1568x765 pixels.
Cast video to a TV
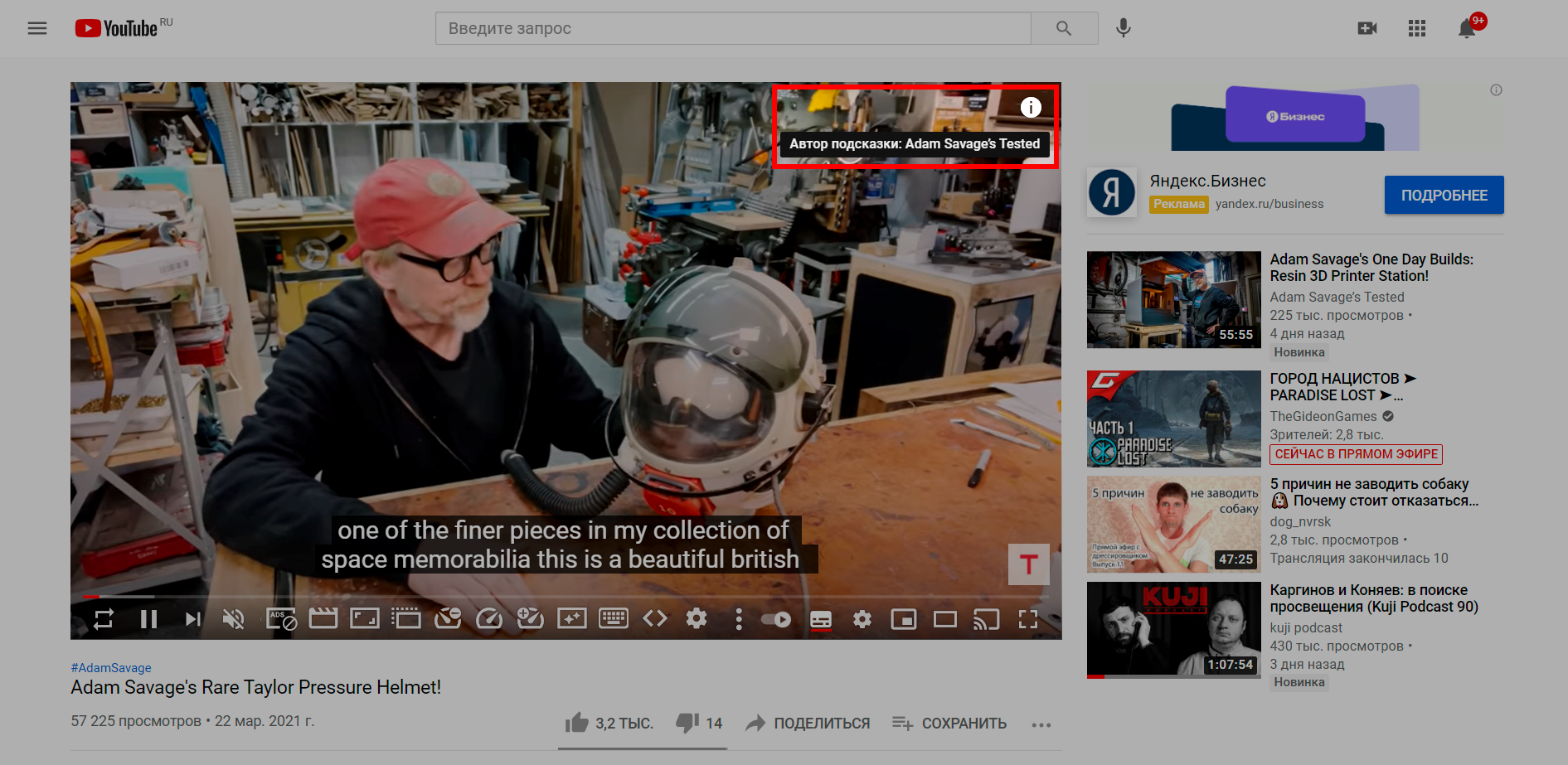987,619
